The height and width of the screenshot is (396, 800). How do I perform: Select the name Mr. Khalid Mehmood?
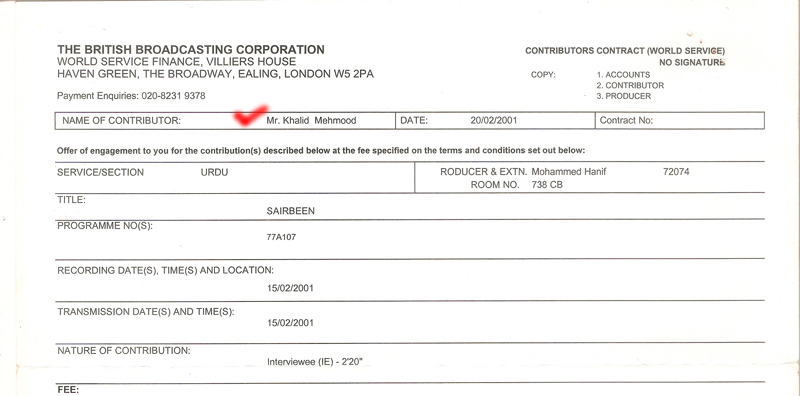coord(311,121)
